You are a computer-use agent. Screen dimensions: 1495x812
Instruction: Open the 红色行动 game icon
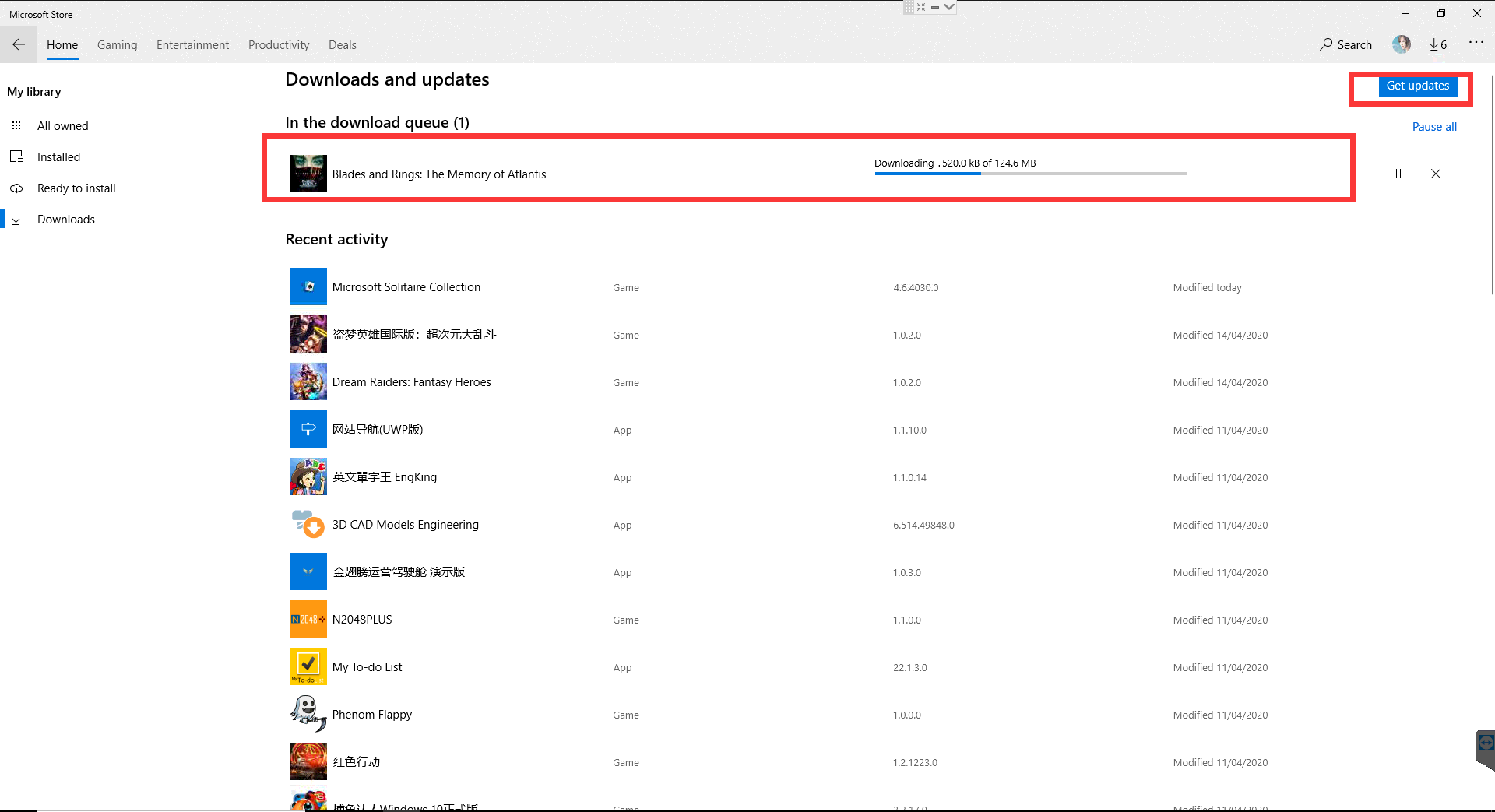[308, 761]
